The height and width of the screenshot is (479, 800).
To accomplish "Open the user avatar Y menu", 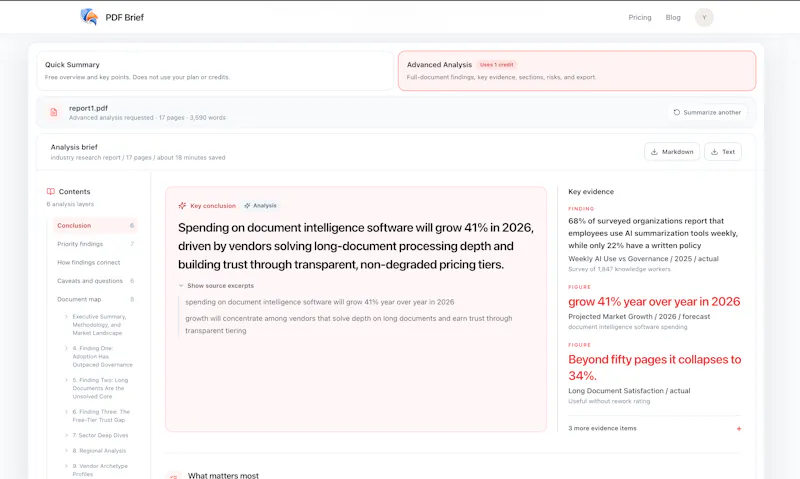I will coord(704,17).
